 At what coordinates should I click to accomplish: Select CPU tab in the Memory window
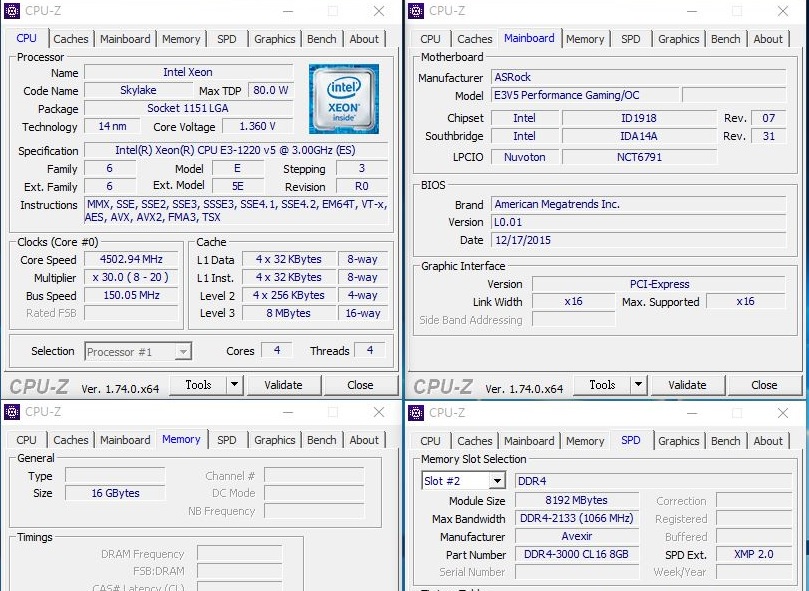pos(26,440)
